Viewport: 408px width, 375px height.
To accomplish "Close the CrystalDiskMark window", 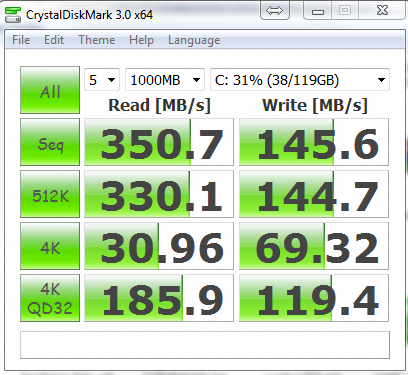I will click(x=382, y=10).
